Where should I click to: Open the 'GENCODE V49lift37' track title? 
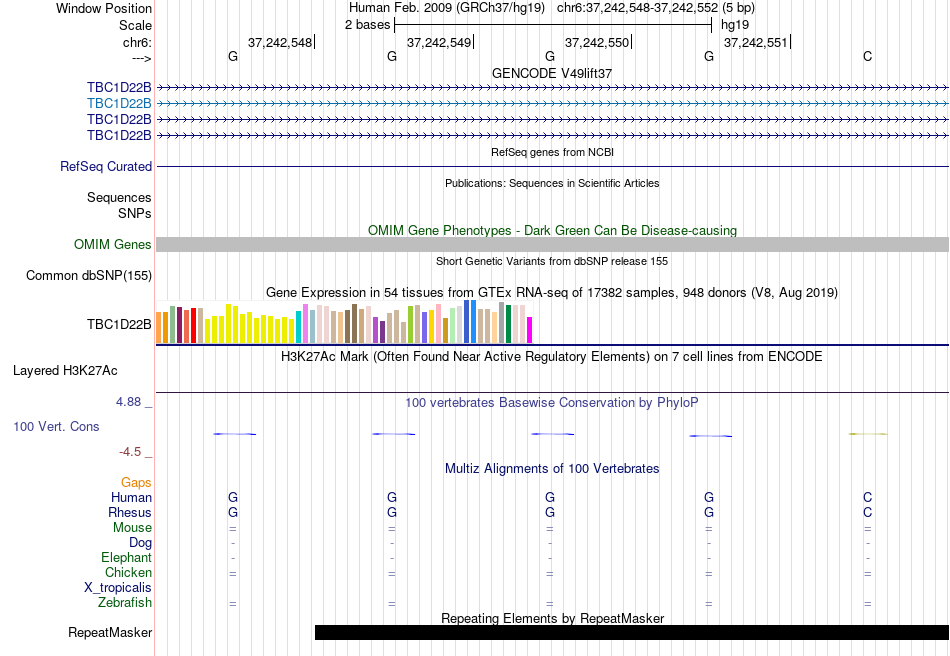pyautogui.click(x=552, y=73)
